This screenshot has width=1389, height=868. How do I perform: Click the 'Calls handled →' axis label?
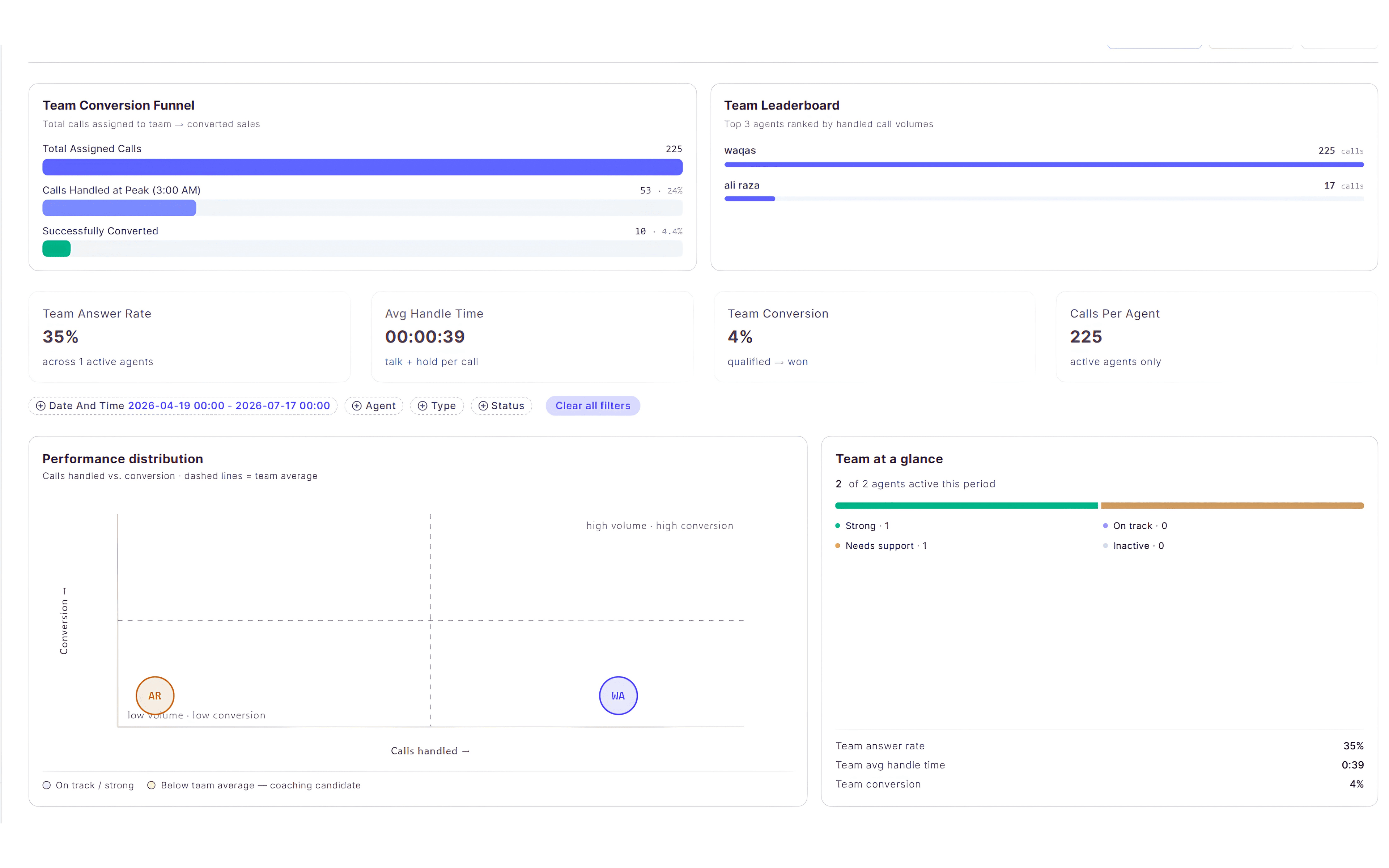[430, 751]
